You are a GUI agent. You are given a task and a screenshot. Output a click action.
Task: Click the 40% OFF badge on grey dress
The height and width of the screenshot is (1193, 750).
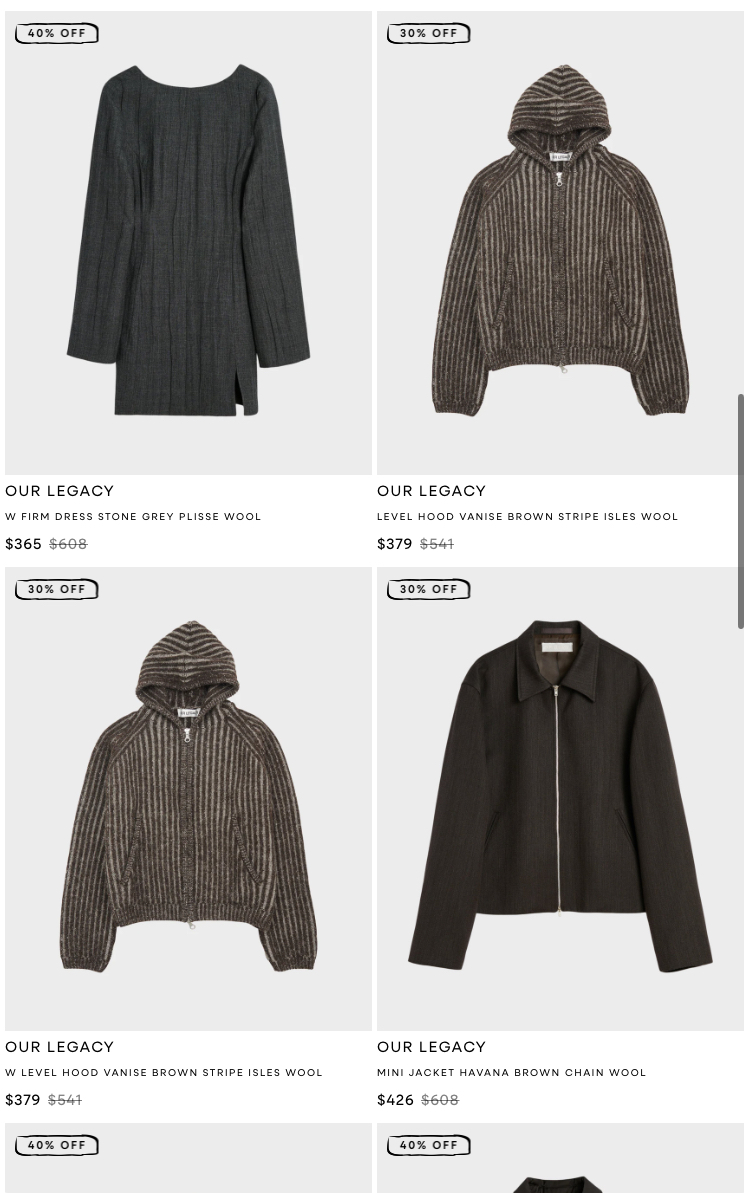coord(56,33)
